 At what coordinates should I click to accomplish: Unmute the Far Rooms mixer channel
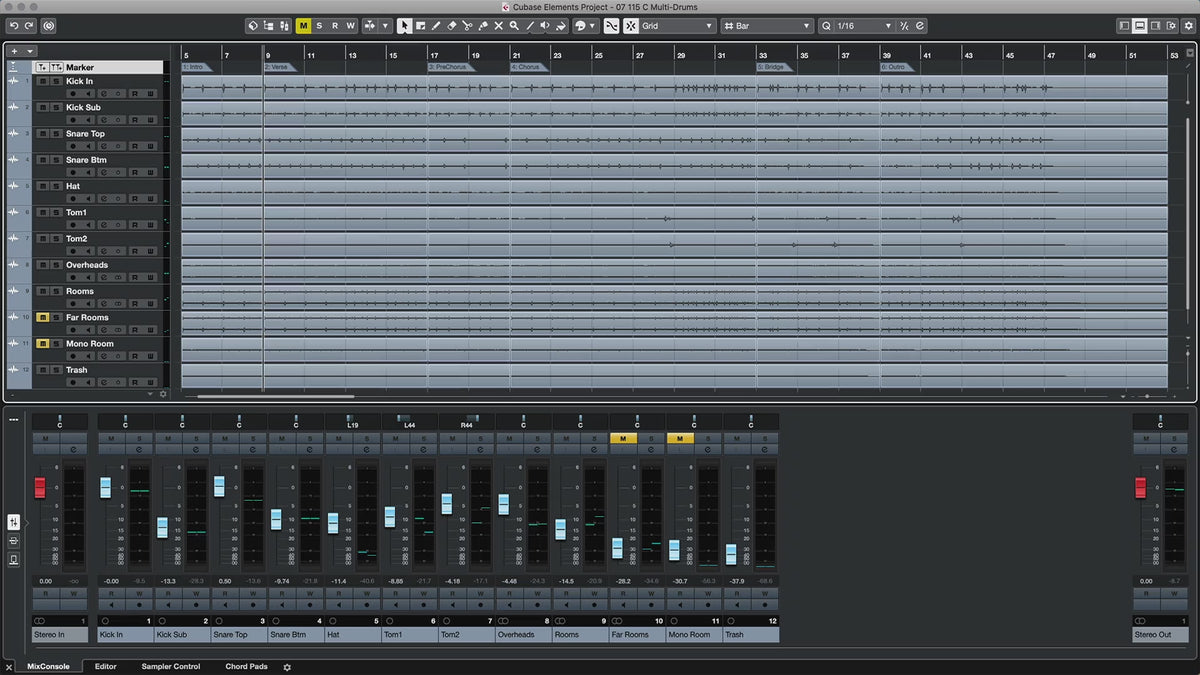click(622, 438)
